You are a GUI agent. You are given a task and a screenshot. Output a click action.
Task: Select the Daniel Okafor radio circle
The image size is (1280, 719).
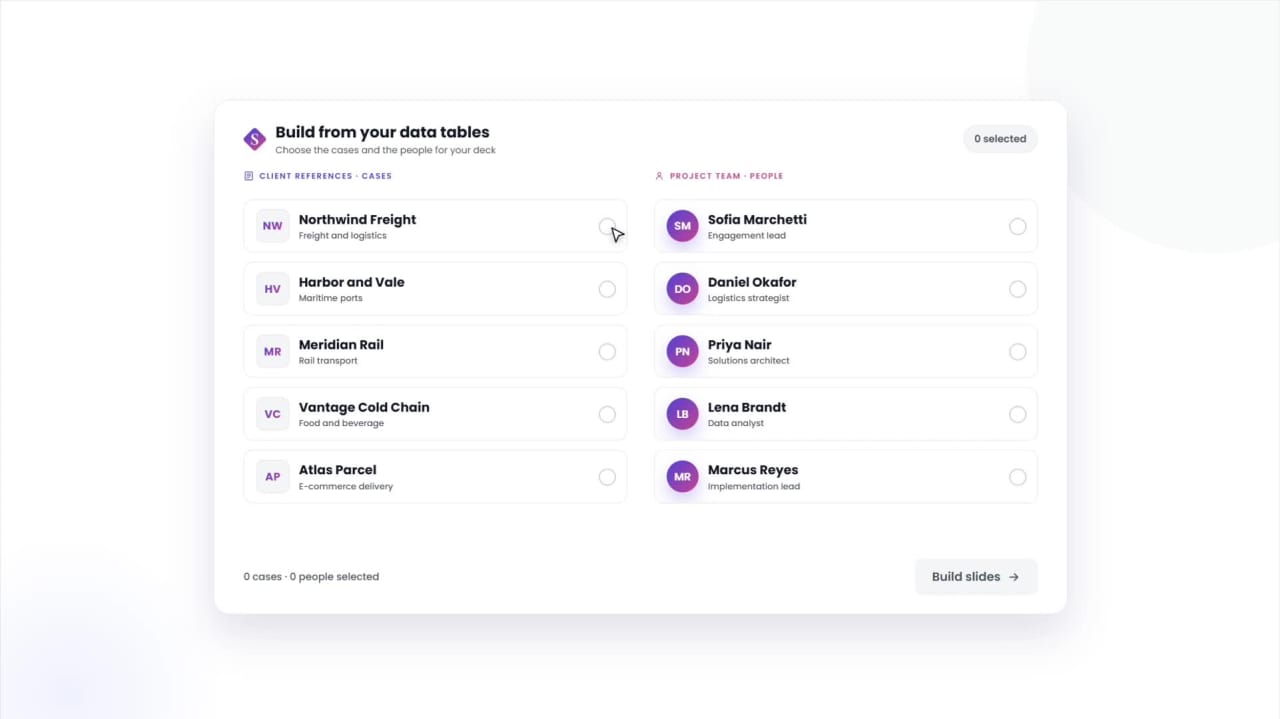click(1017, 289)
